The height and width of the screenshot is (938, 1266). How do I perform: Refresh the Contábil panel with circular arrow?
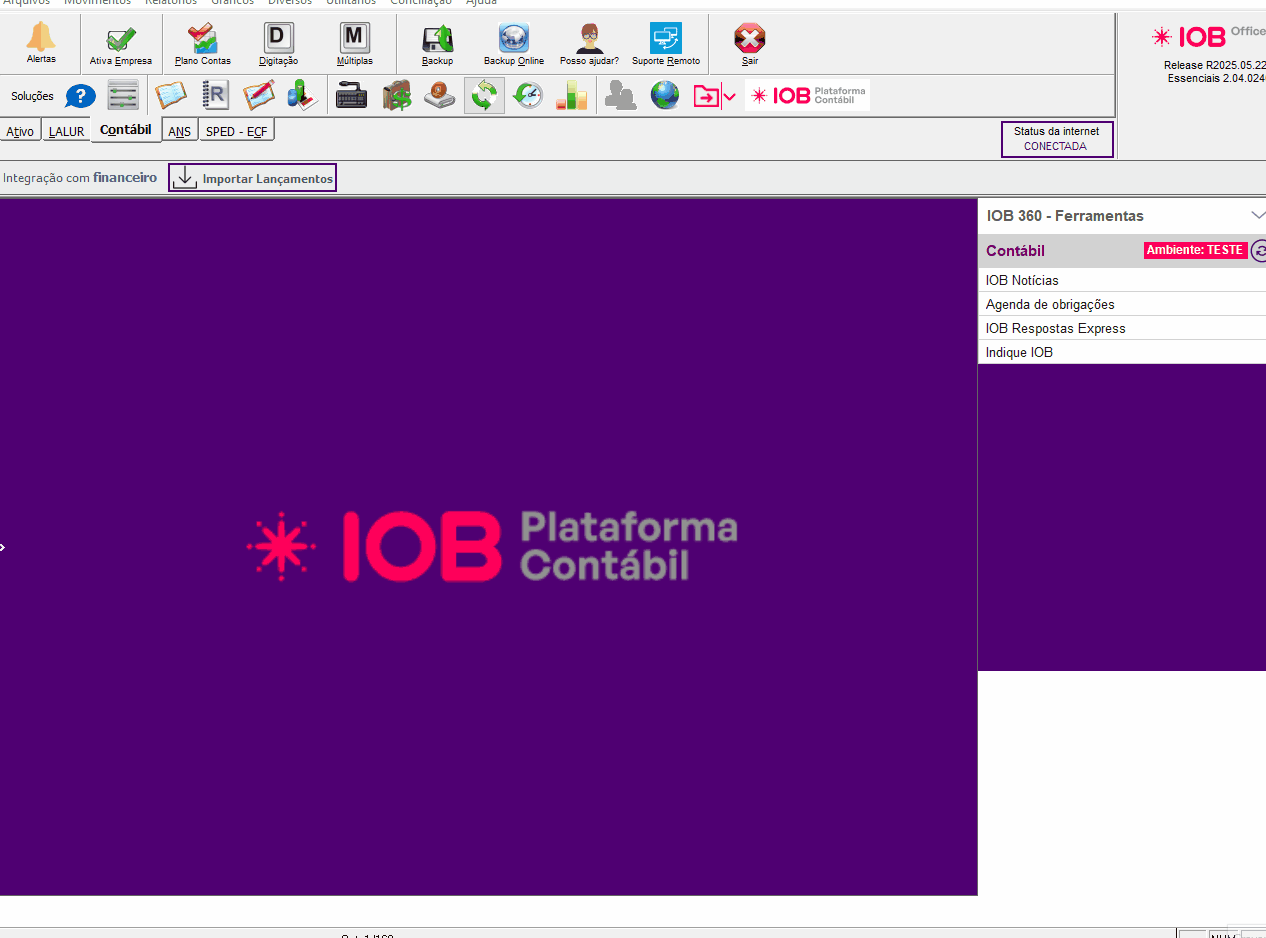coord(1259,251)
